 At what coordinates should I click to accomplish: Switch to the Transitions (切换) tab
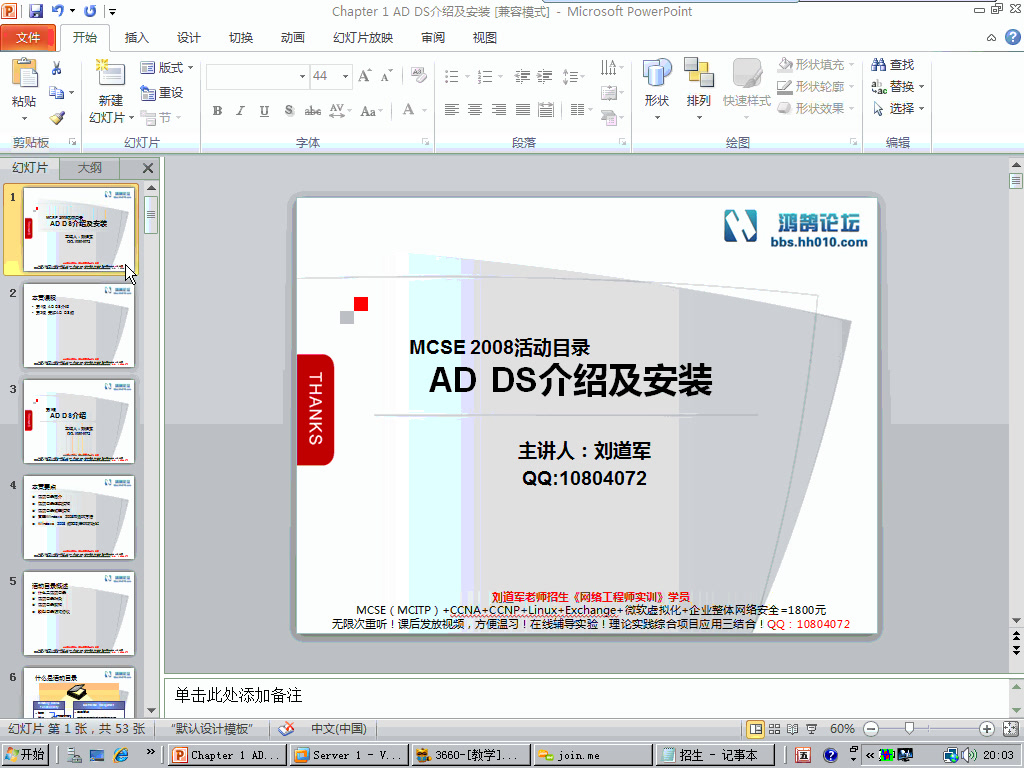(241, 38)
